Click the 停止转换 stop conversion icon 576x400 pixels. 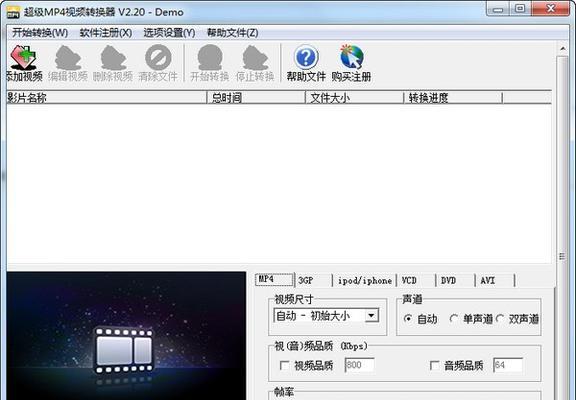pyautogui.click(x=255, y=57)
